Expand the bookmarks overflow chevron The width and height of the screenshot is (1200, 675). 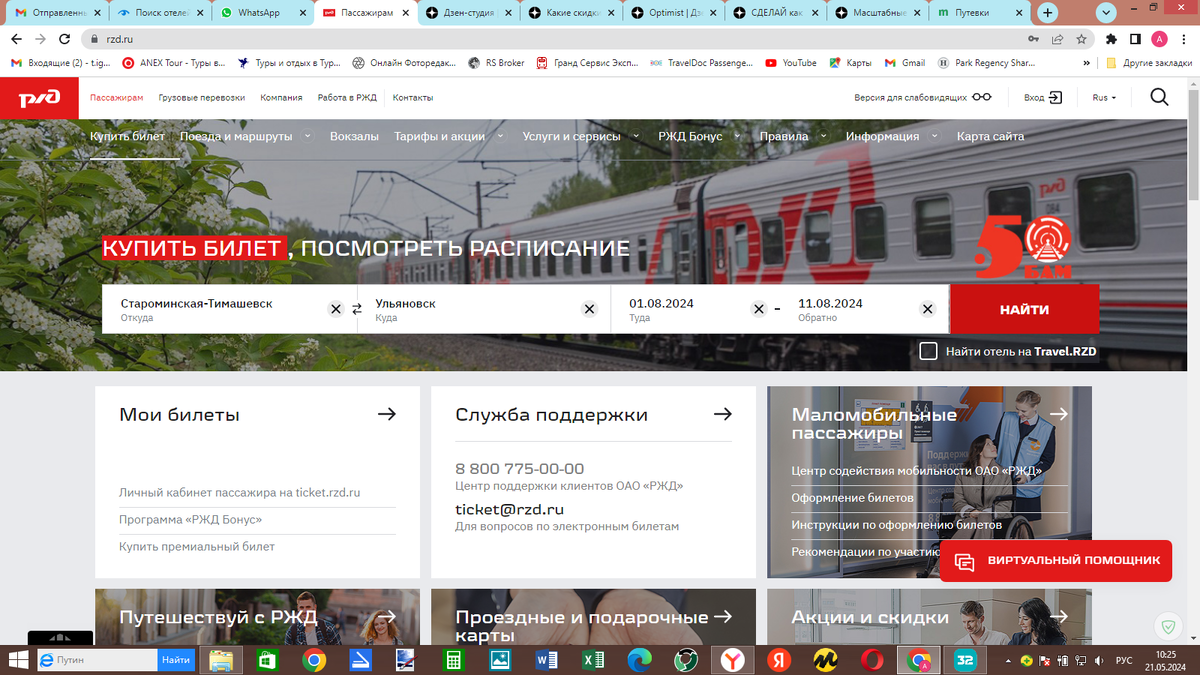tap(1087, 62)
